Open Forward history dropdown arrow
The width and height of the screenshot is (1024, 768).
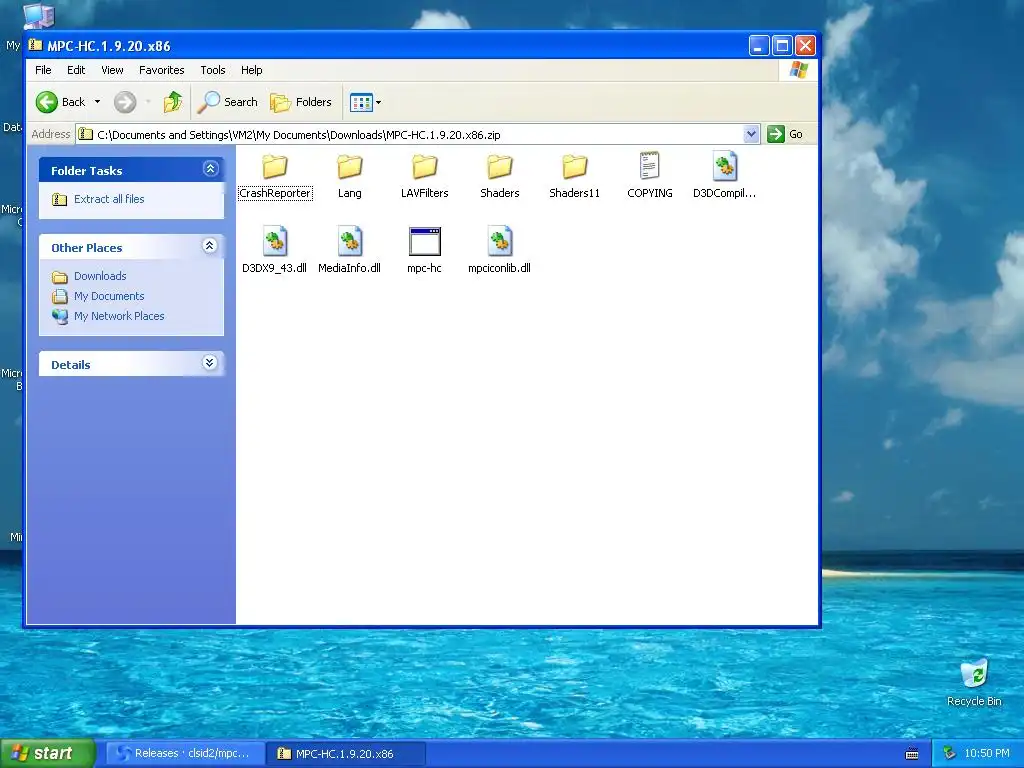[x=148, y=102]
